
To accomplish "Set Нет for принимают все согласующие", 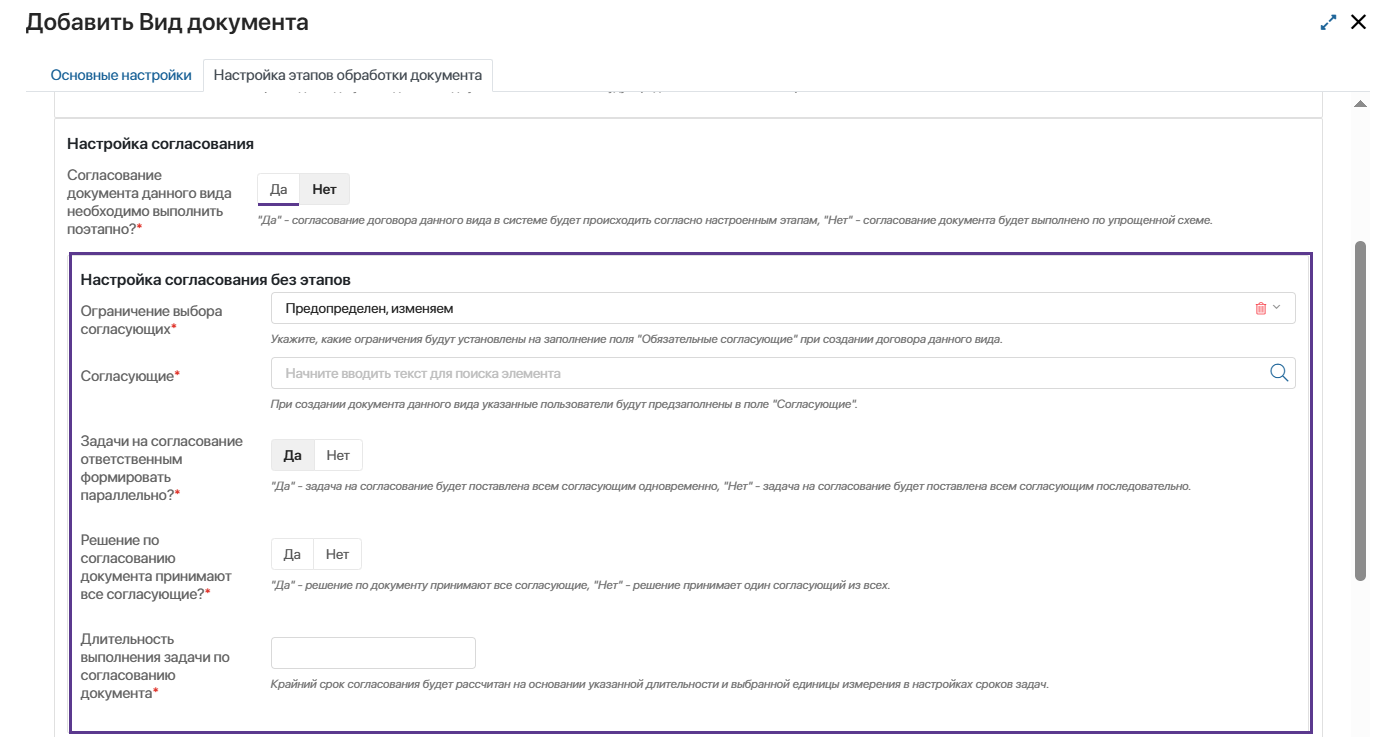I will (337, 554).
